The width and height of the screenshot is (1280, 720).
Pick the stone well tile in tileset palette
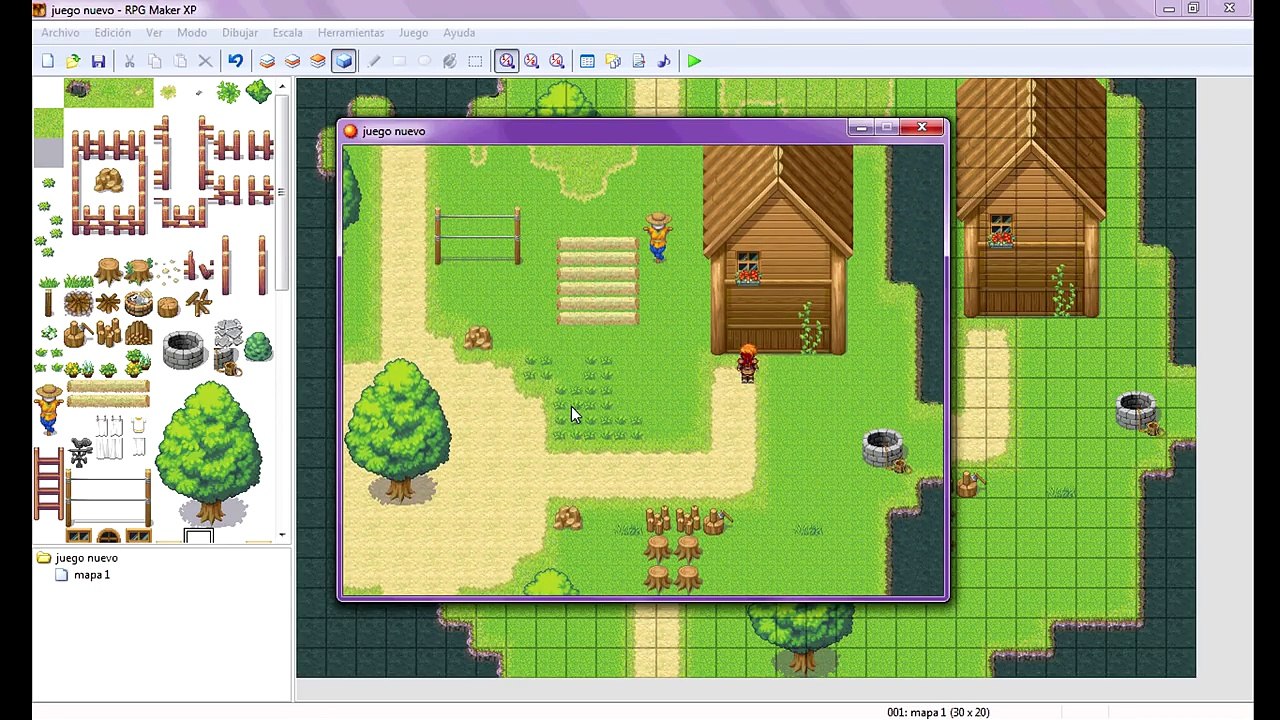pos(183,350)
